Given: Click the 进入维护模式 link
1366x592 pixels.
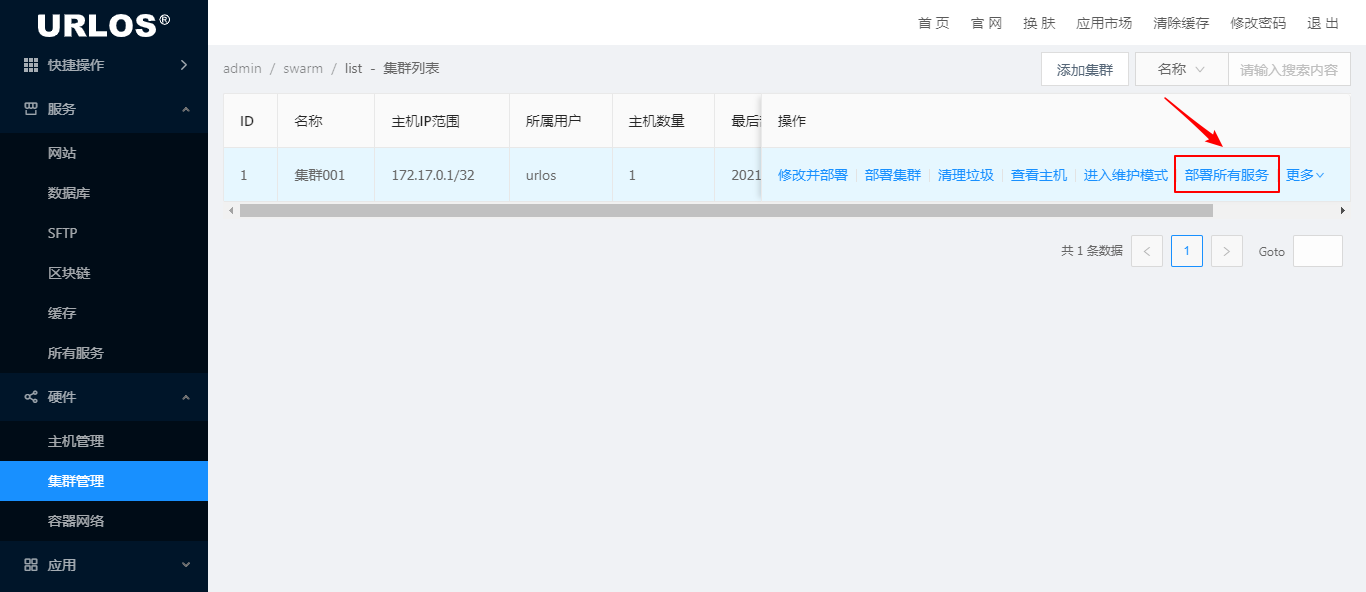Looking at the screenshot, I should click(x=1126, y=175).
